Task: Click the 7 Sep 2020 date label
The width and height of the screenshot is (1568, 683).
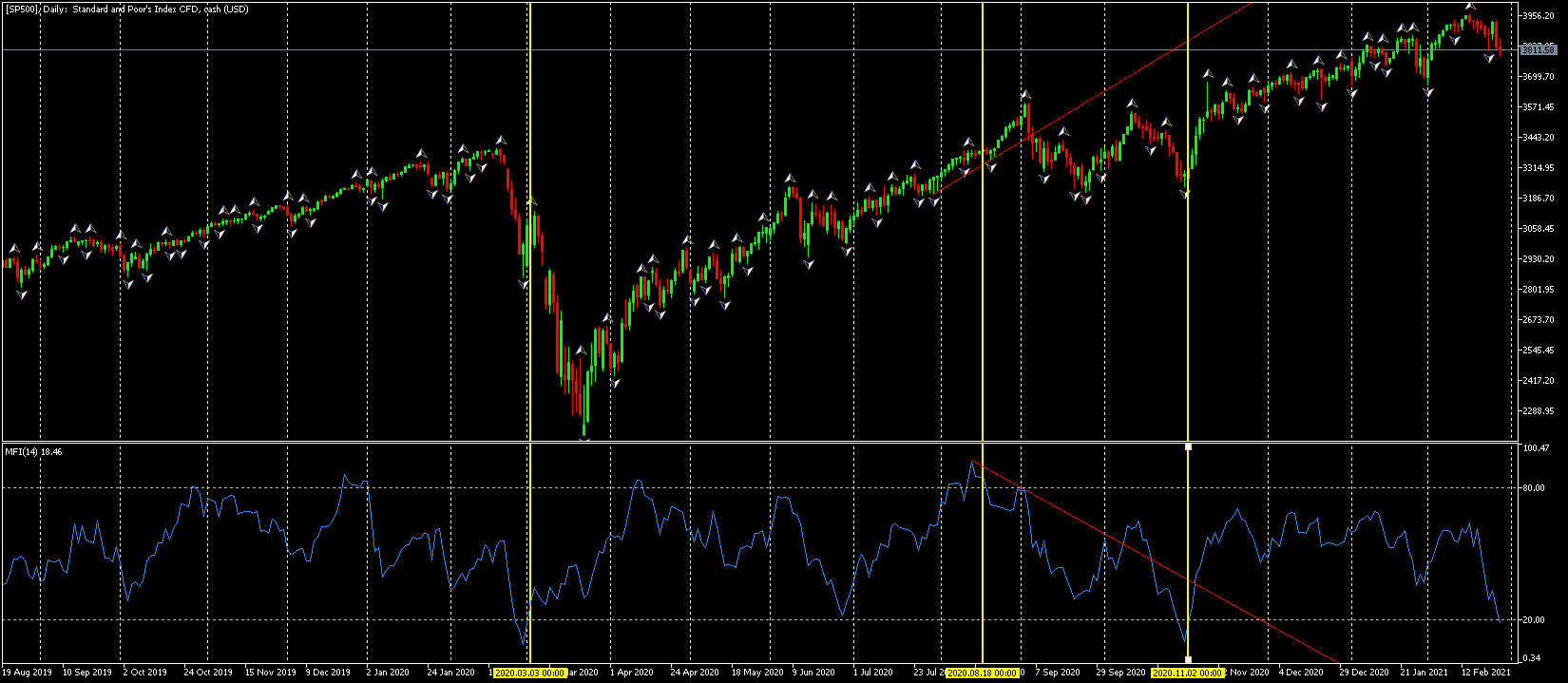Action: [1058, 673]
